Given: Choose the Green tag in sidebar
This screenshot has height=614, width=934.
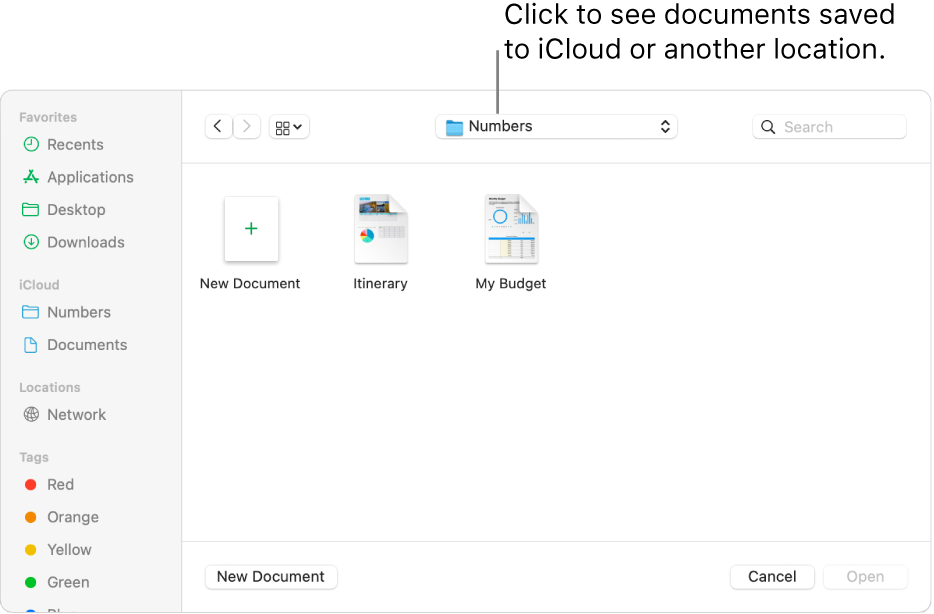Looking at the screenshot, I should click(x=68, y=582).
